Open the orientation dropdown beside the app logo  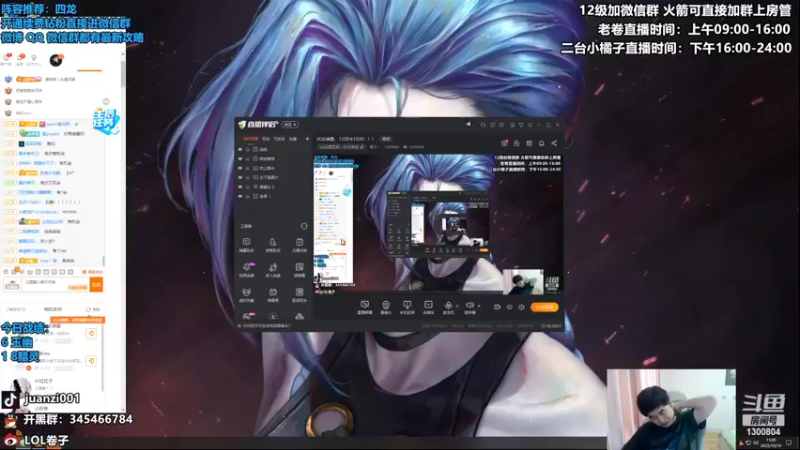tap(290, 124)
